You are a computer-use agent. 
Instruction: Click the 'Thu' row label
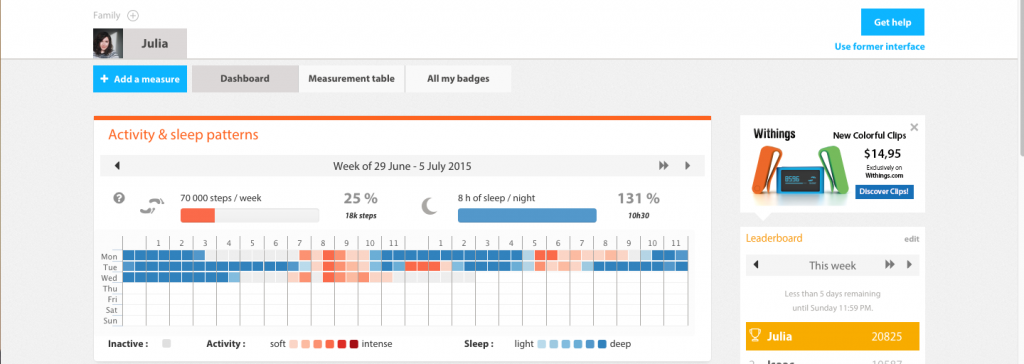pyautogui.click(x=110, y=289)
